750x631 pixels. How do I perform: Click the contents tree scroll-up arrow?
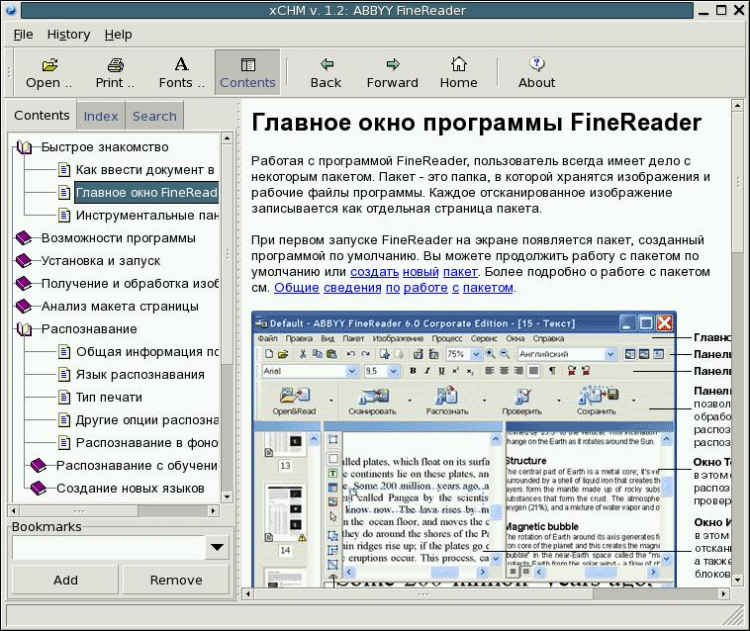(x=227, y=138)
